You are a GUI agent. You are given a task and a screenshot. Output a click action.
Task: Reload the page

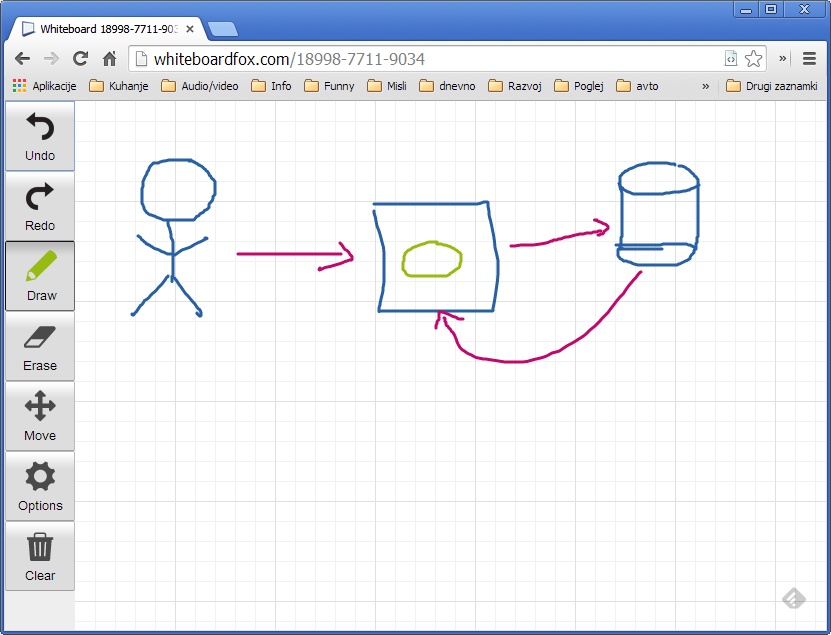click(x=81, y=59)
